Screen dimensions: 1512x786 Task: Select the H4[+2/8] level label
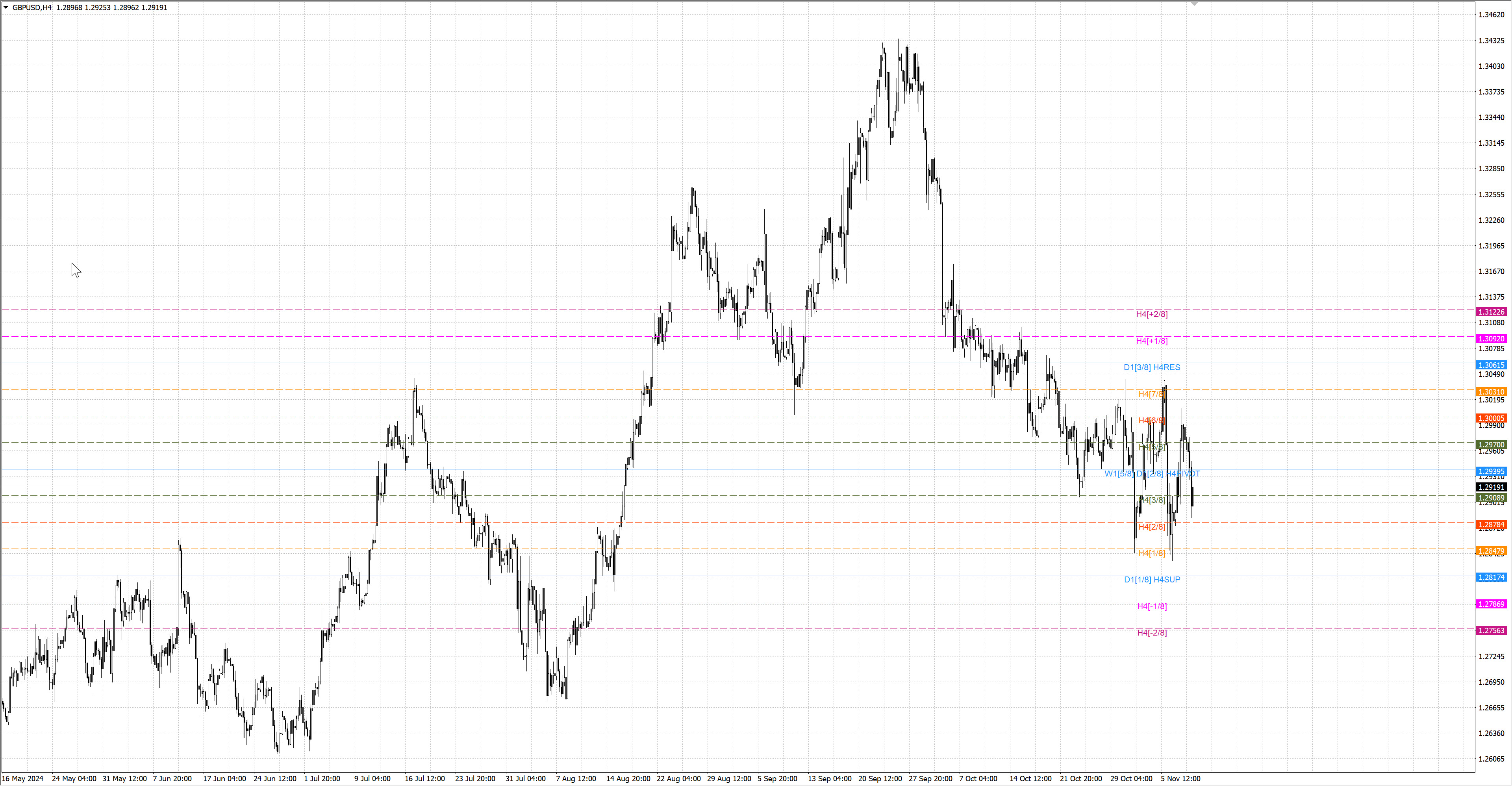(x=1152, y=314)
